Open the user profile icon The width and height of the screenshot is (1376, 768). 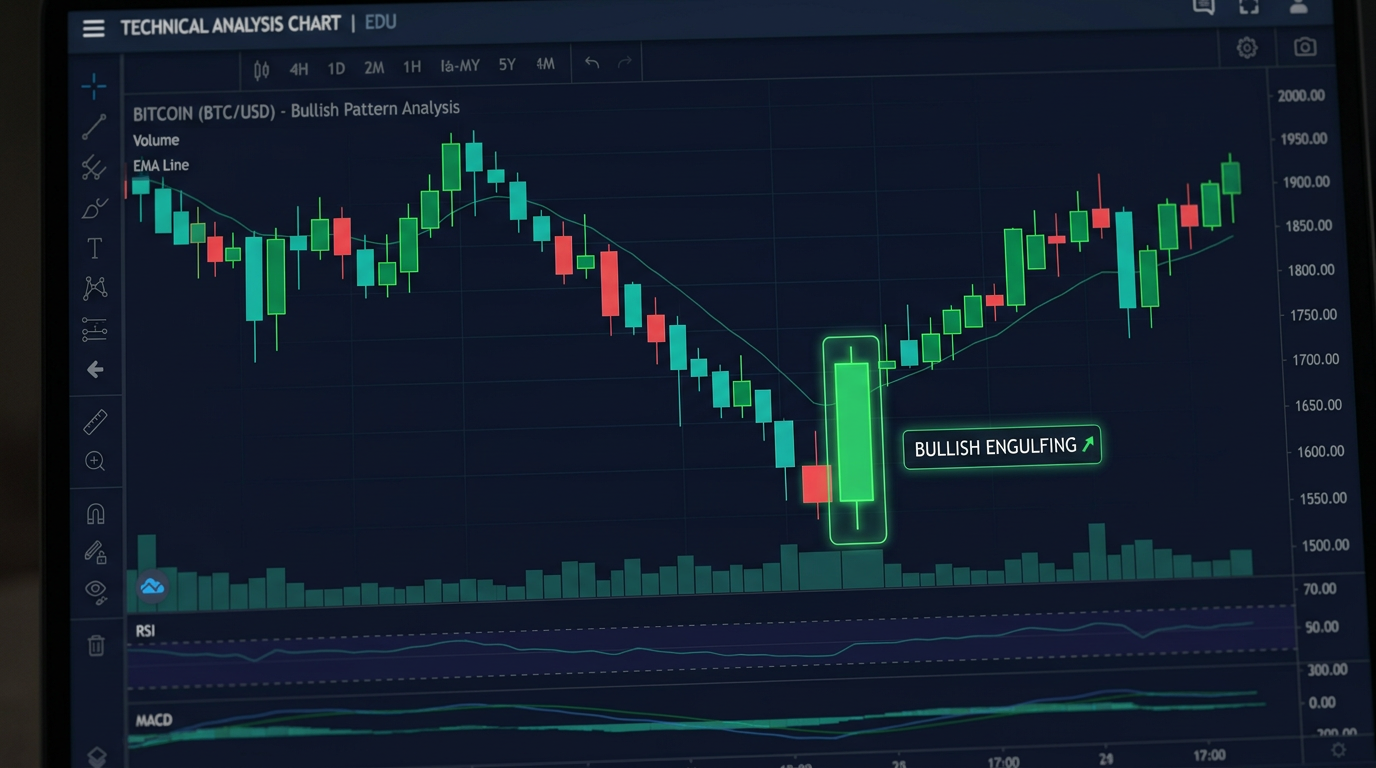(x=1299, y=6)
